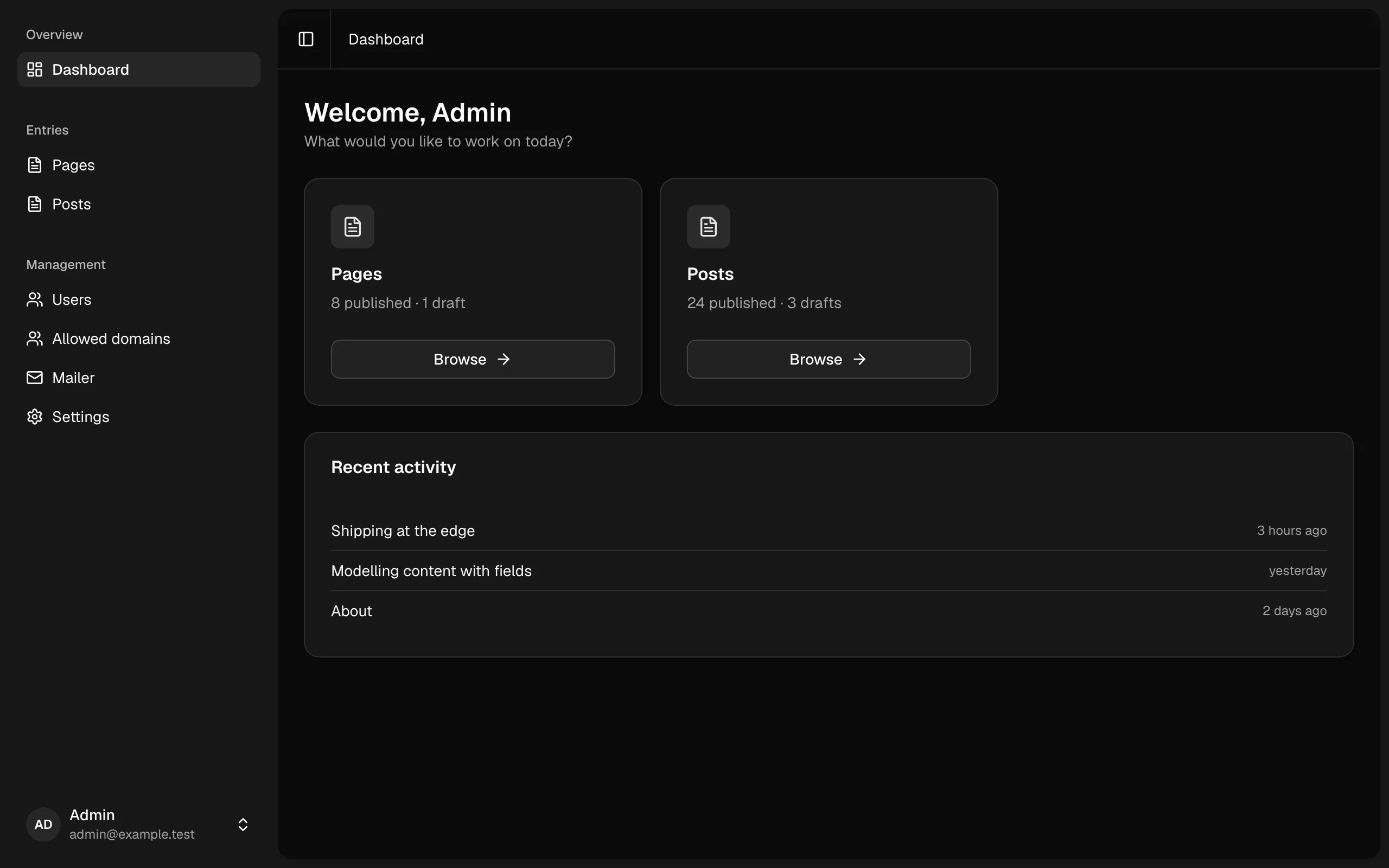Click the Dashboard breadcrumb title
1389x868 pixels.
point(386,39)
